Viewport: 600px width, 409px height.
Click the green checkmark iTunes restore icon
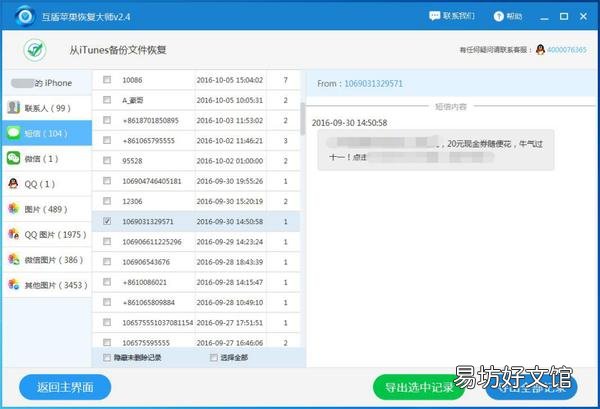35,50
